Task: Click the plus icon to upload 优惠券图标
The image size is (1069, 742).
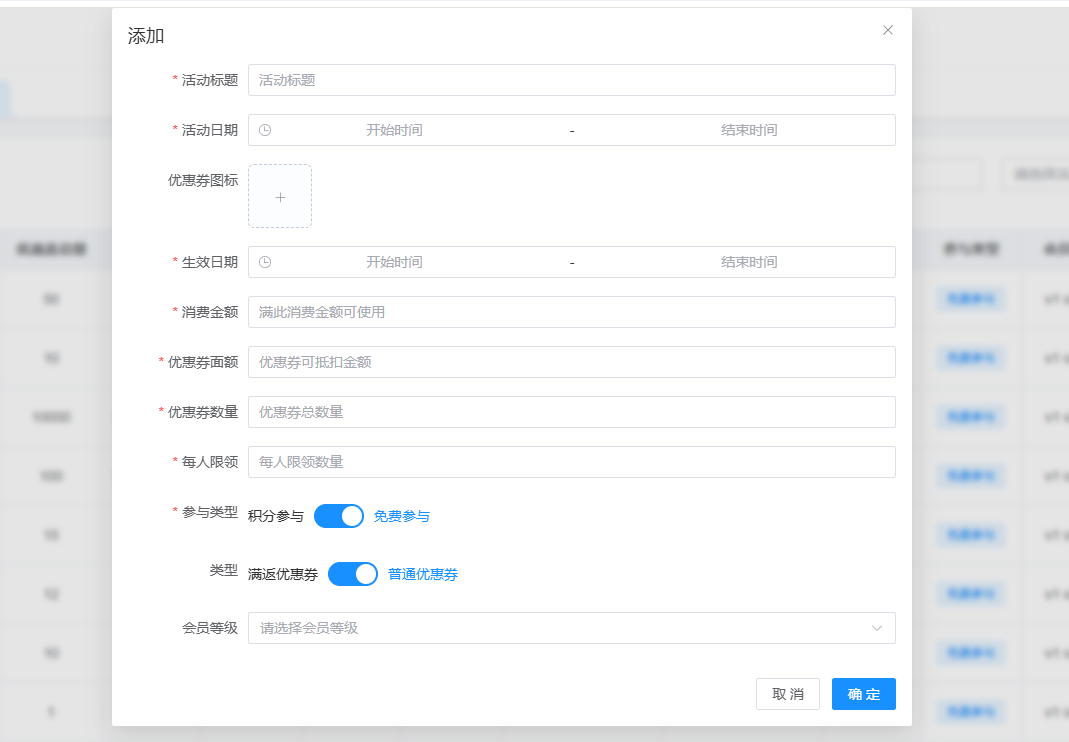Action: tap(280, 197)
